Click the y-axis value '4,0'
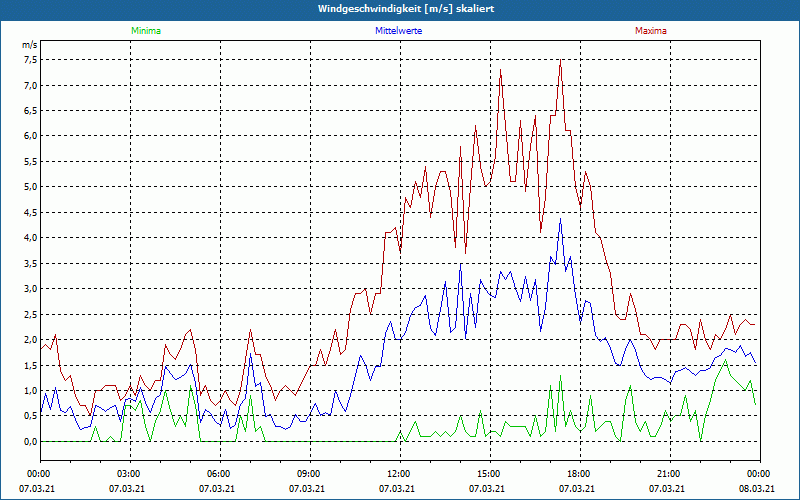 pyautogui.click(x=30, y=238)
